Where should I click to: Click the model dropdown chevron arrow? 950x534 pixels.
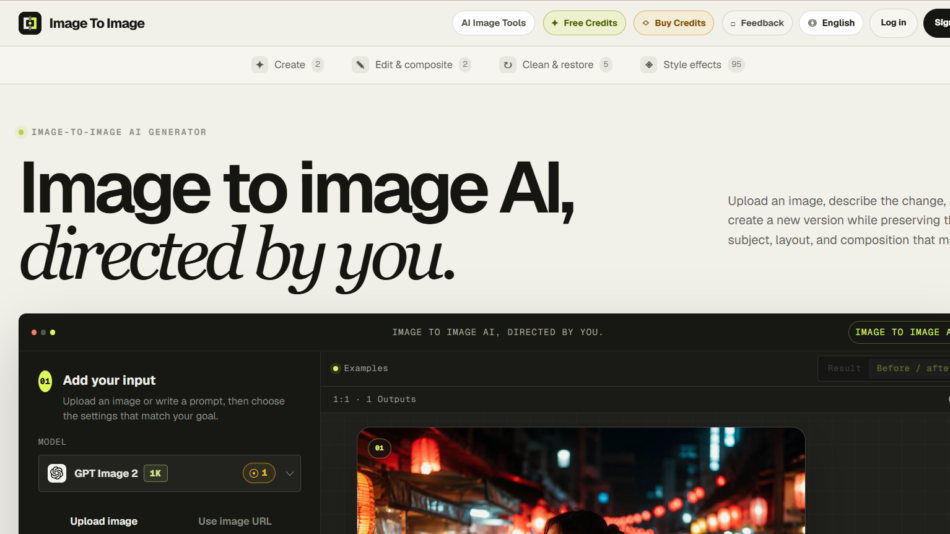tap(290, 473)
